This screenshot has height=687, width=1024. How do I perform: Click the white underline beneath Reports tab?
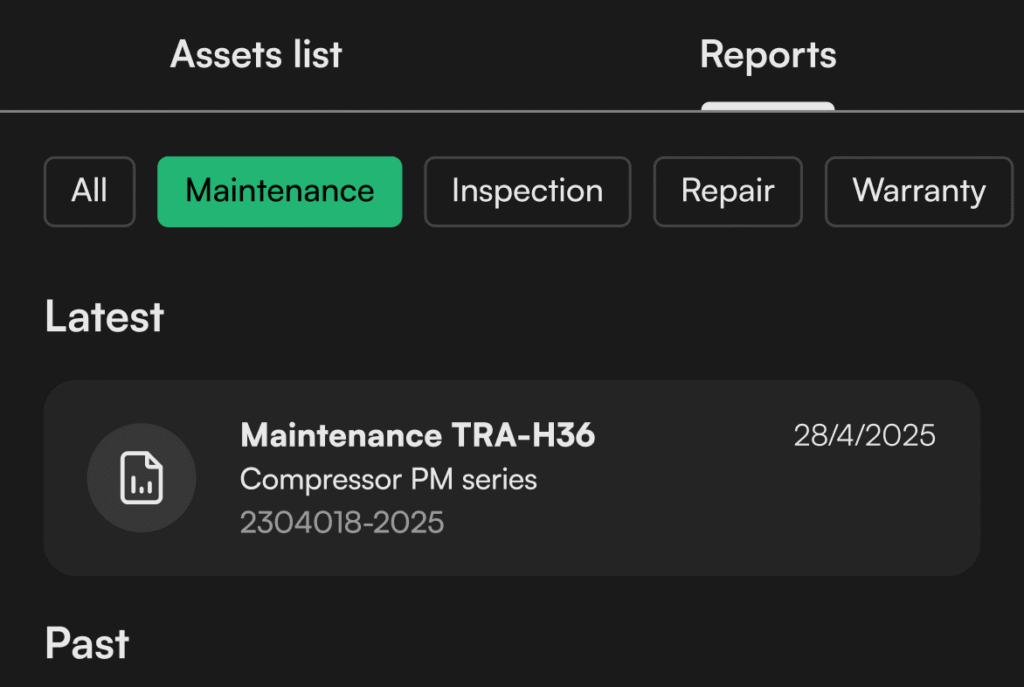point(768,106)
